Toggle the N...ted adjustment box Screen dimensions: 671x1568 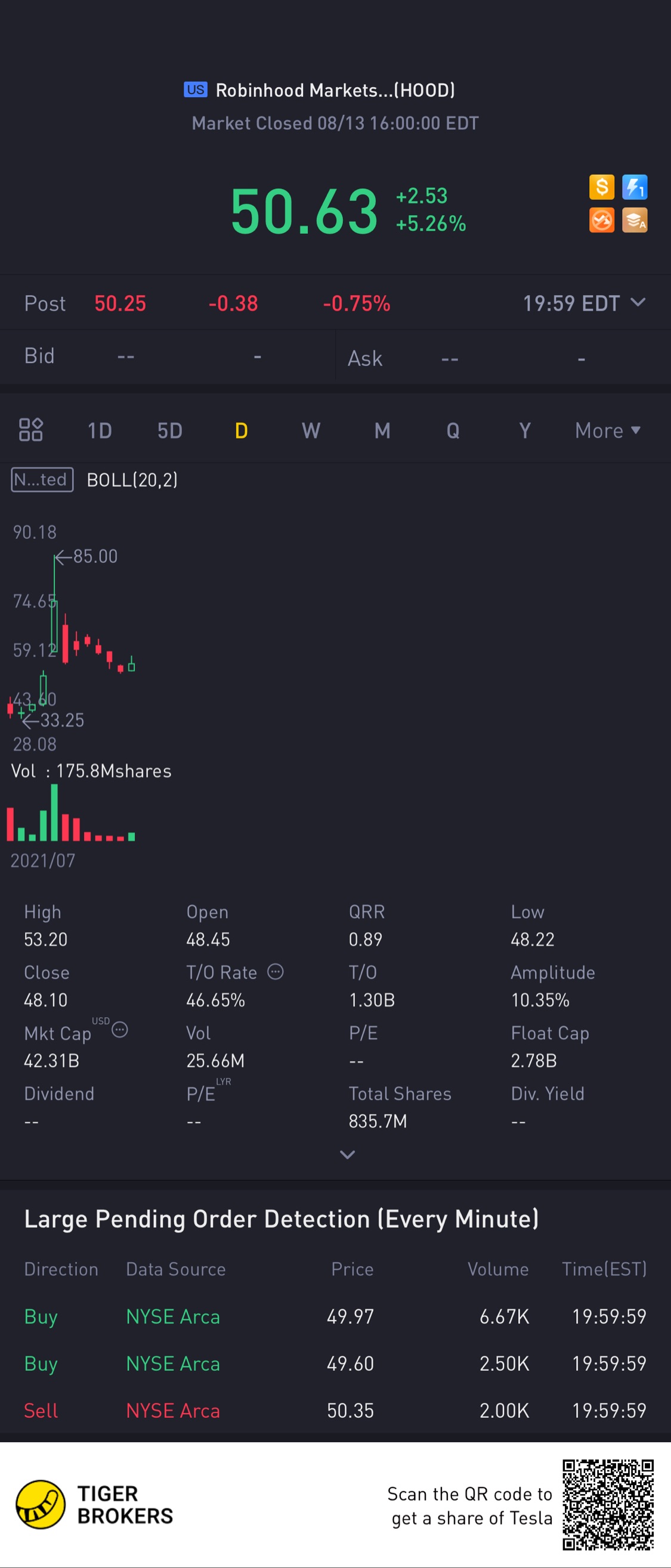(x=42, y=480)
